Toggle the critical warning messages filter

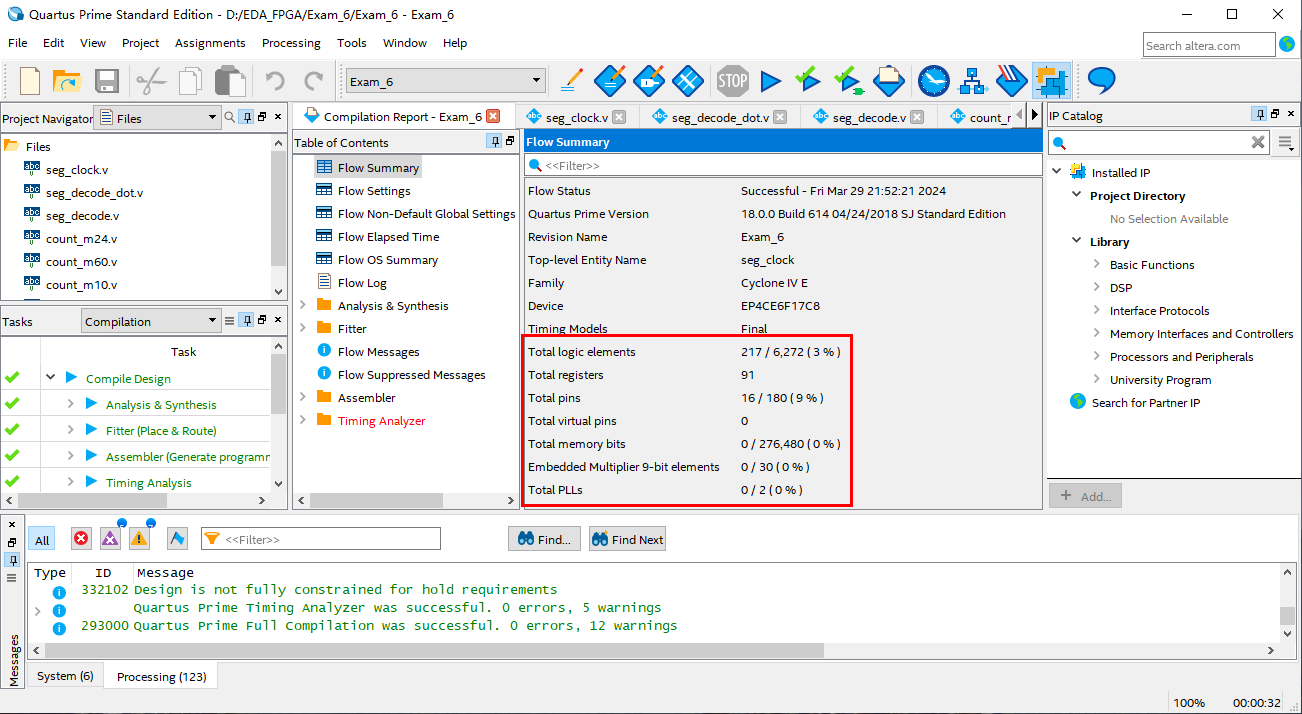(110, 539)
